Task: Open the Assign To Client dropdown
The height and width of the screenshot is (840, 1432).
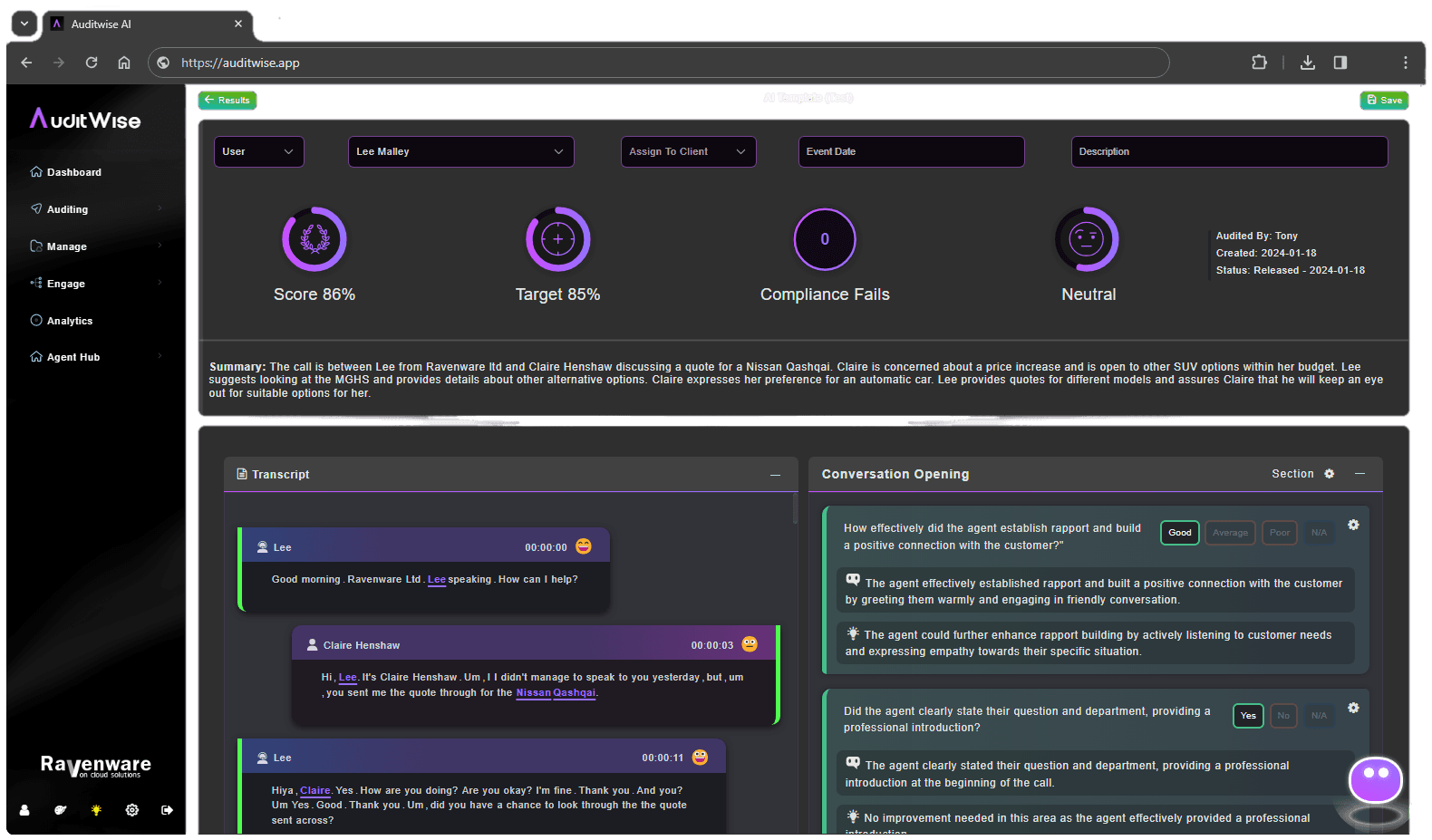Action: [687, 151]
